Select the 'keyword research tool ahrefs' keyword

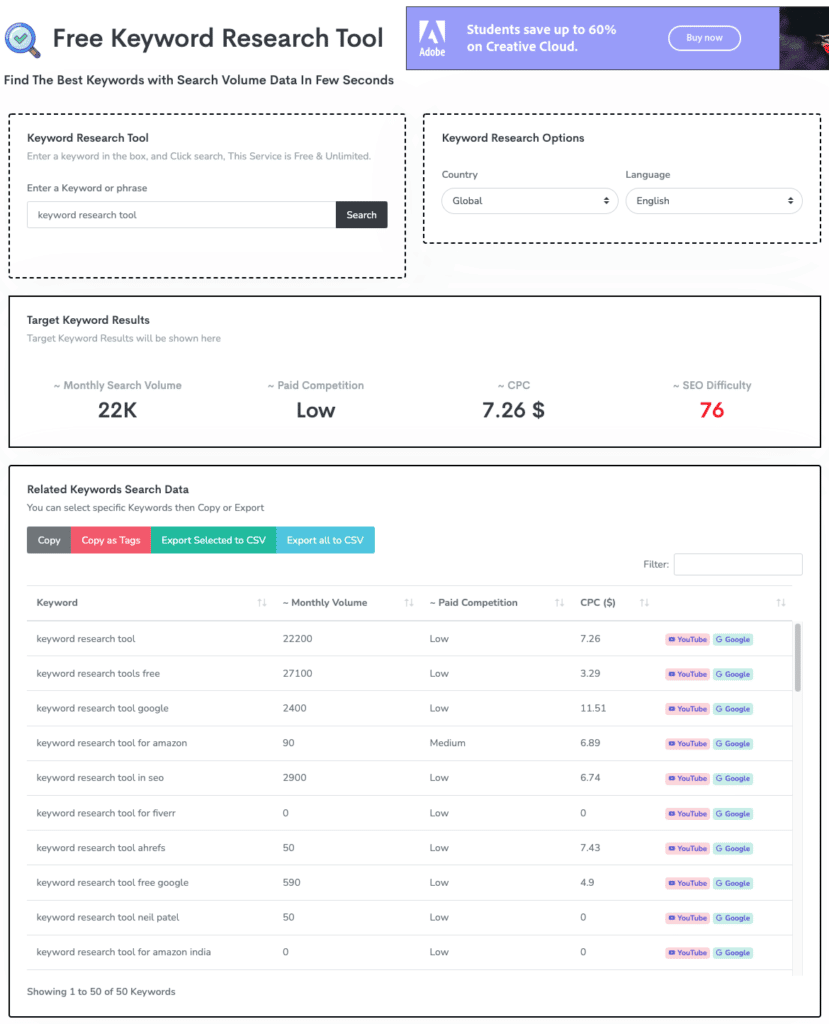[101, 848]
